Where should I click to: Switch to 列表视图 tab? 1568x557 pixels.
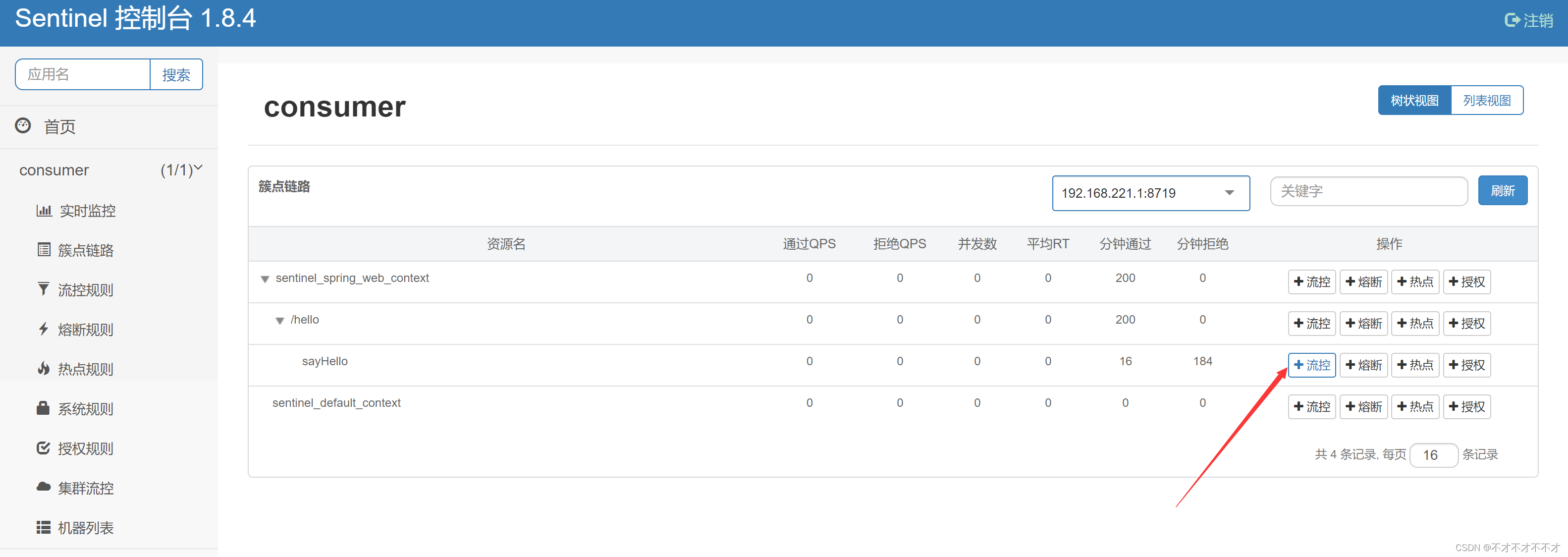click(1486, 101)
